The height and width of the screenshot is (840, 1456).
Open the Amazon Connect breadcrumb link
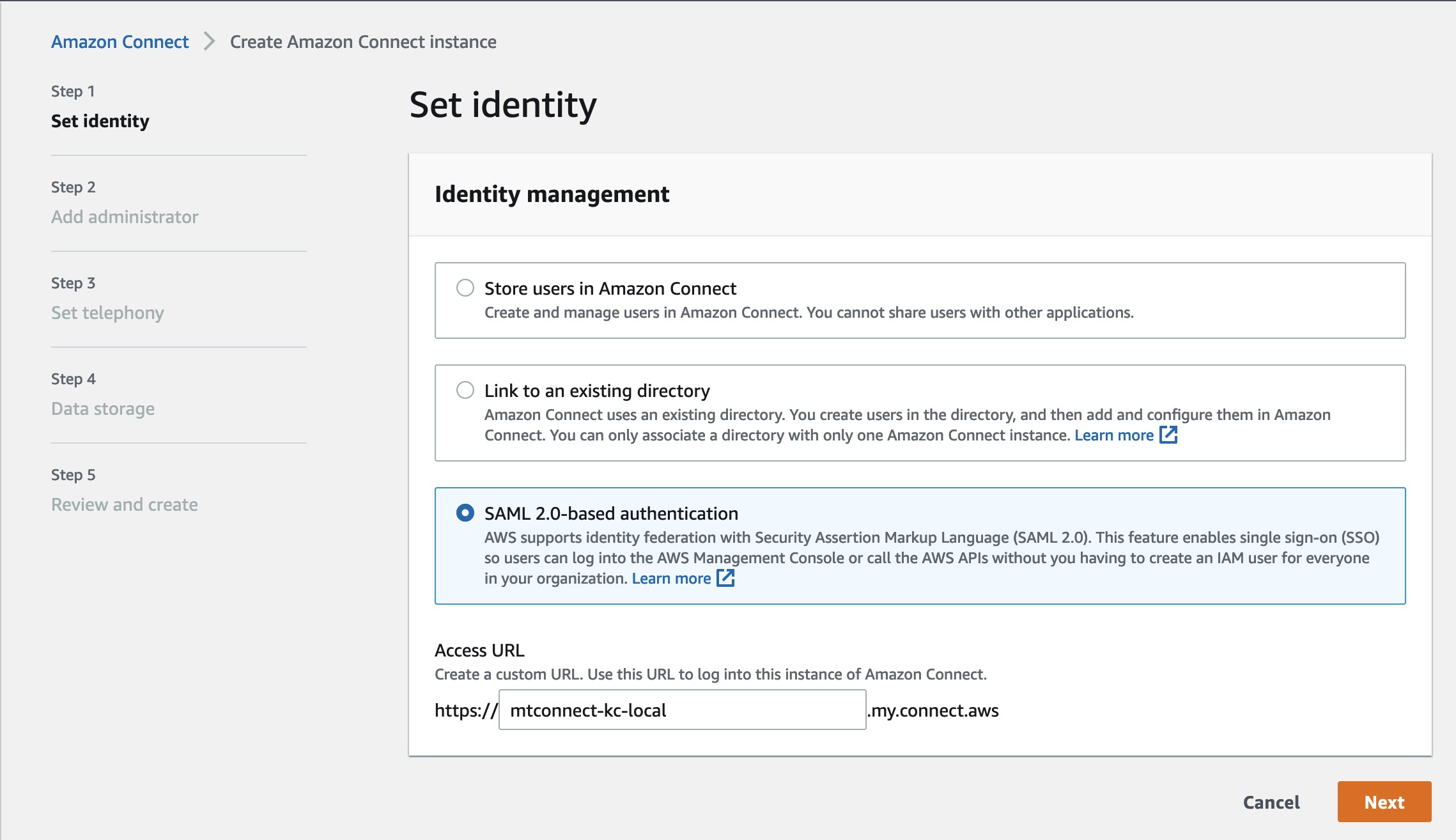120,41
